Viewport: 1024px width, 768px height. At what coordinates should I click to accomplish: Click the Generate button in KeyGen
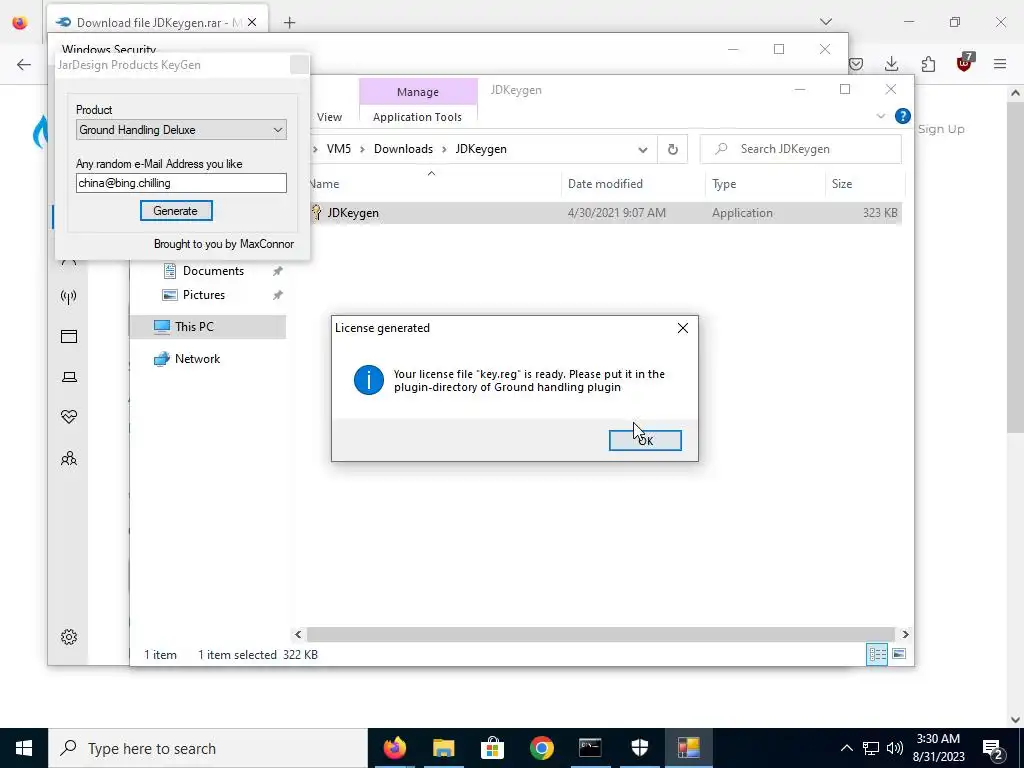(176, 211)
